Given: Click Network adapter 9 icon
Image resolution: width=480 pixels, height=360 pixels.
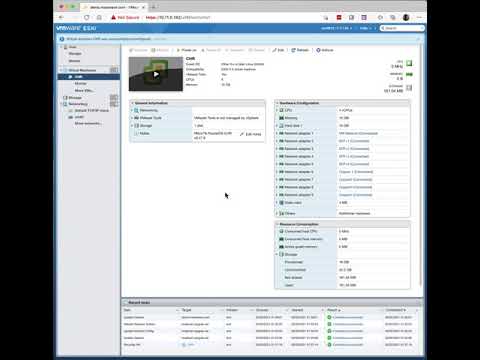Looking at the screenshot, I should point(281,195).
